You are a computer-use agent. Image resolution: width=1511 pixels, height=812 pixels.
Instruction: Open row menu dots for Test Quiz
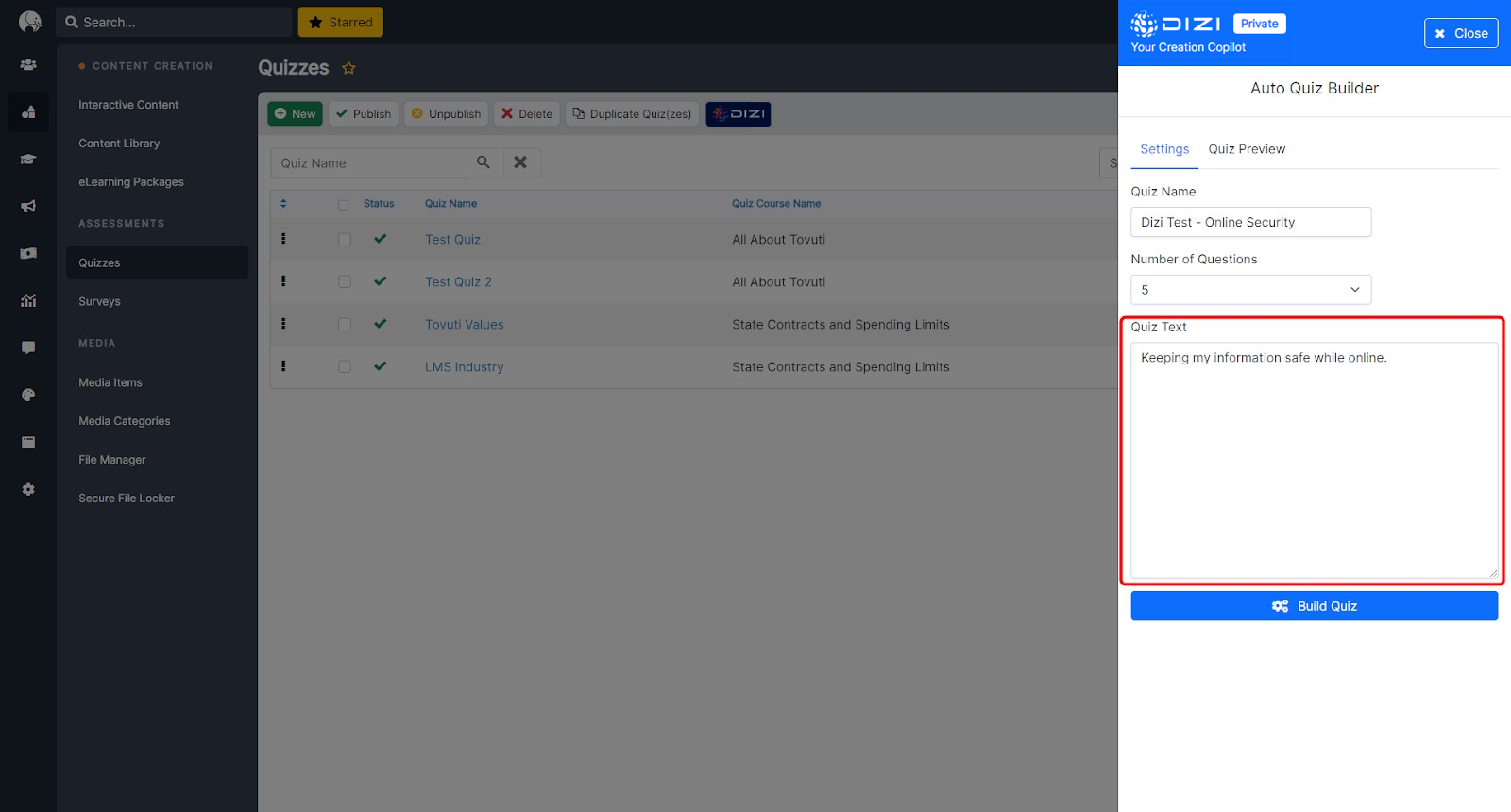[283, 239]
